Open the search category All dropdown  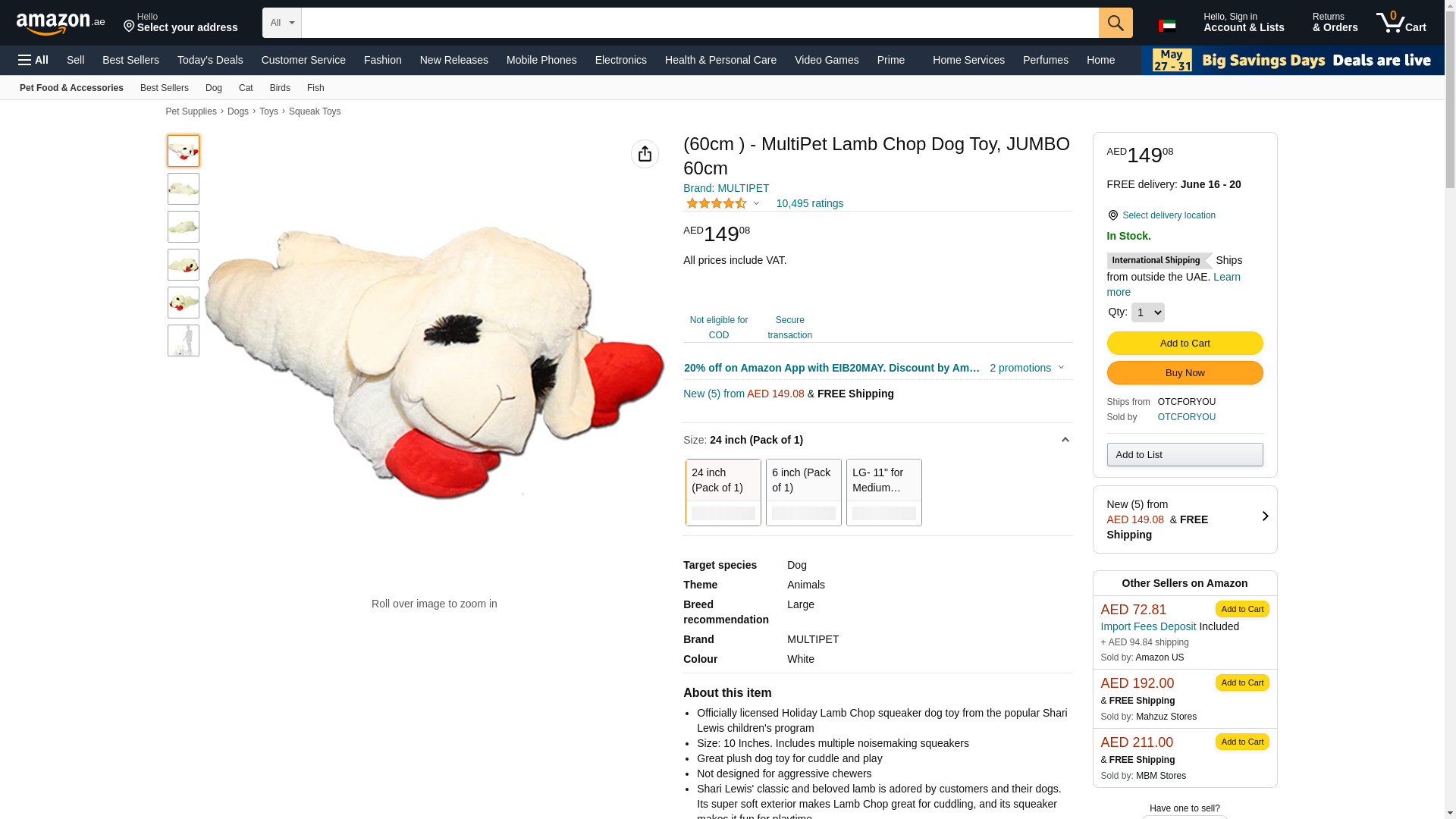click(x=281, y=23)
